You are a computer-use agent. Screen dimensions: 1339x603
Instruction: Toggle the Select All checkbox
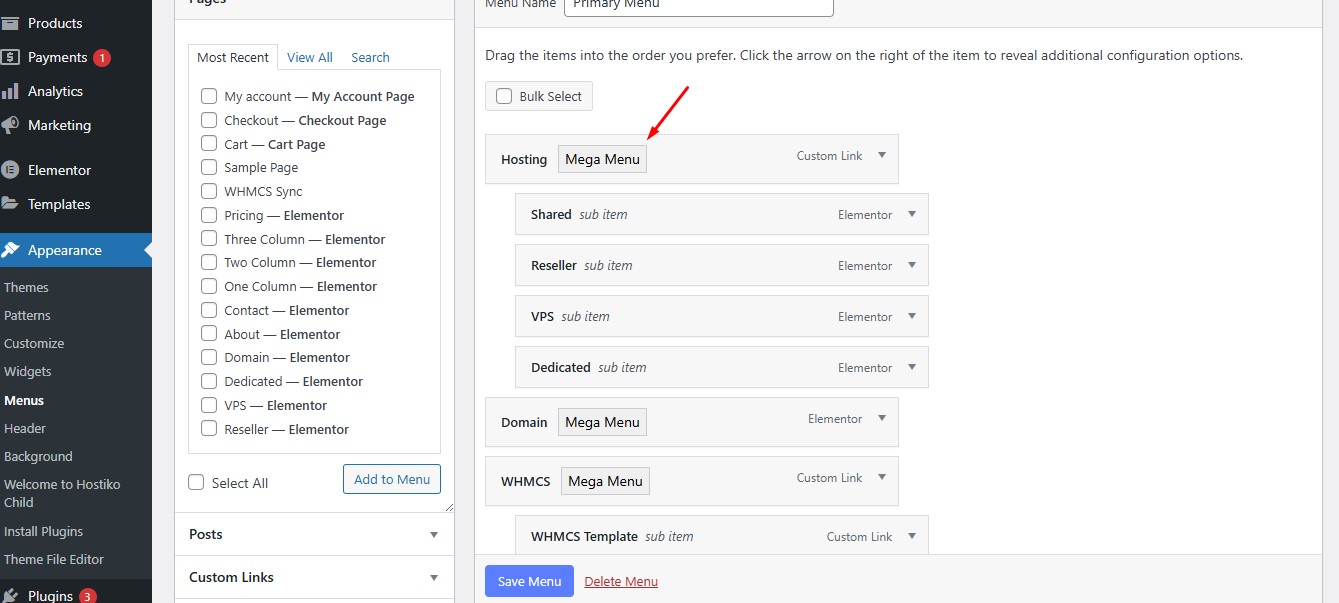195,482
